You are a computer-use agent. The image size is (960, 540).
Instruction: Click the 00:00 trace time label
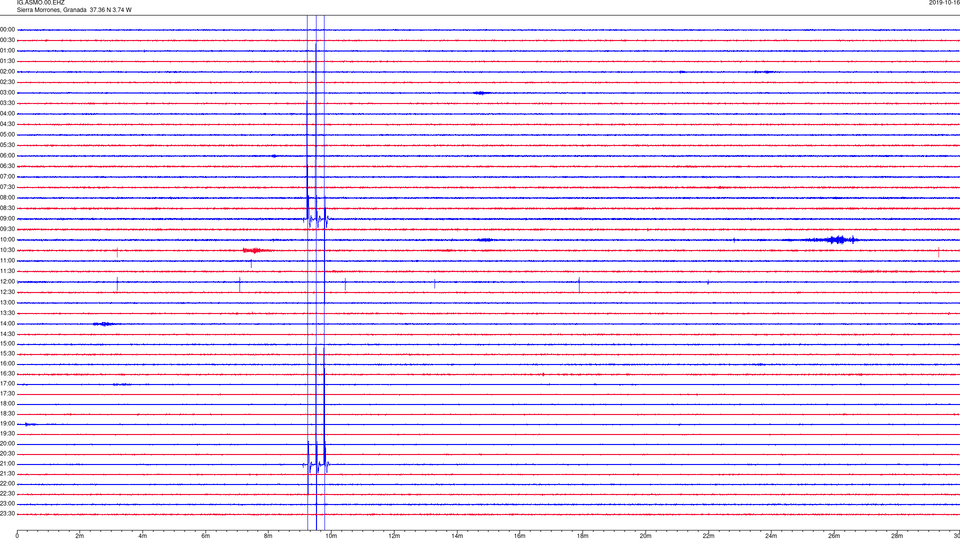click(7, 30)
